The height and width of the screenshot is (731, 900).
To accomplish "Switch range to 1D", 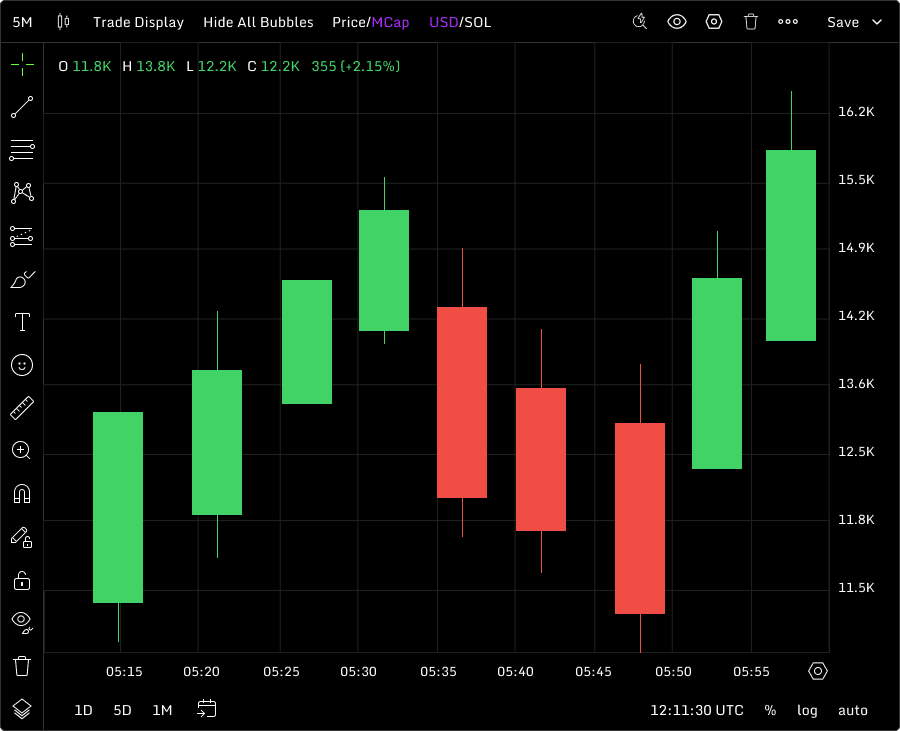I will (x=84, y=710).
